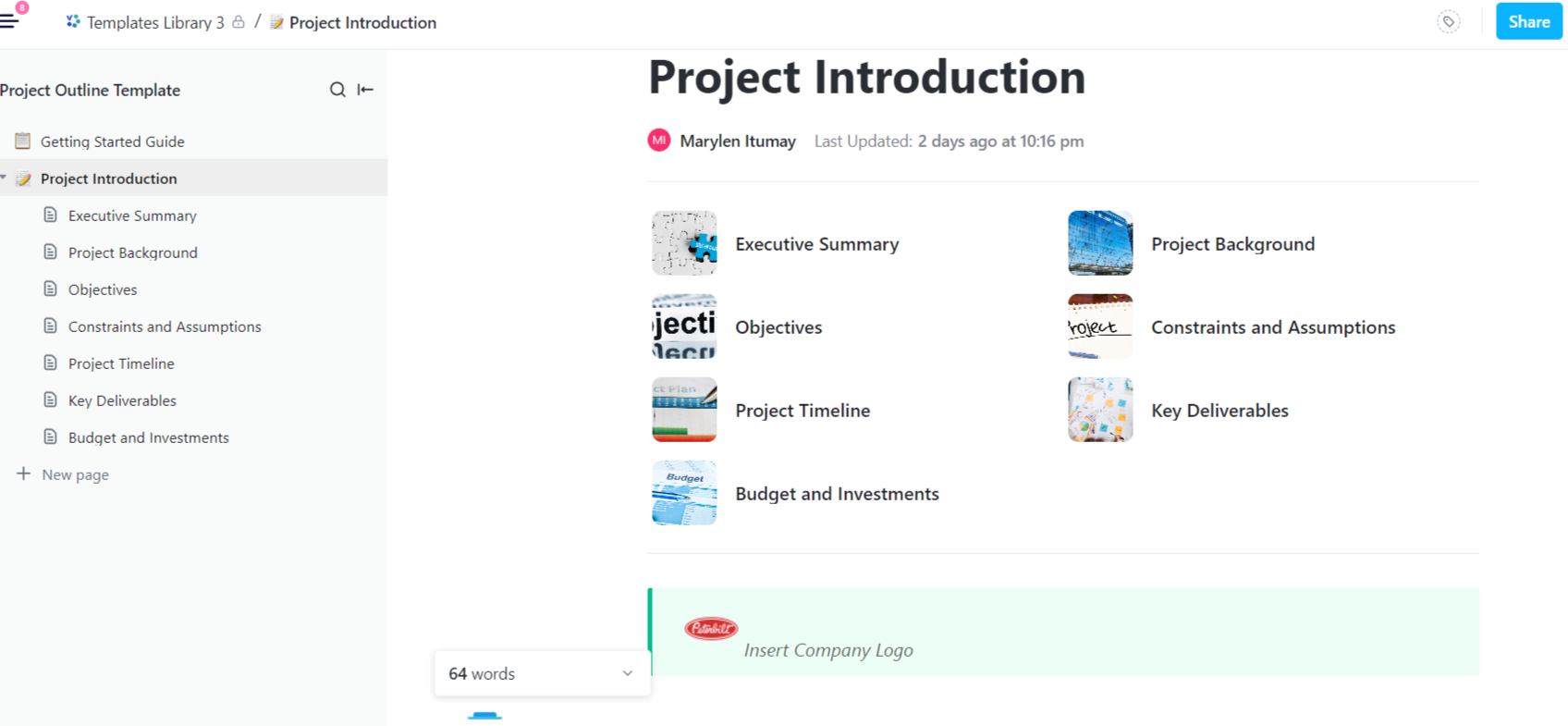Collapse Project Introduction subpages in sidebar
The height and width of the screenshot is (726, 1568).
pos(5,177)
